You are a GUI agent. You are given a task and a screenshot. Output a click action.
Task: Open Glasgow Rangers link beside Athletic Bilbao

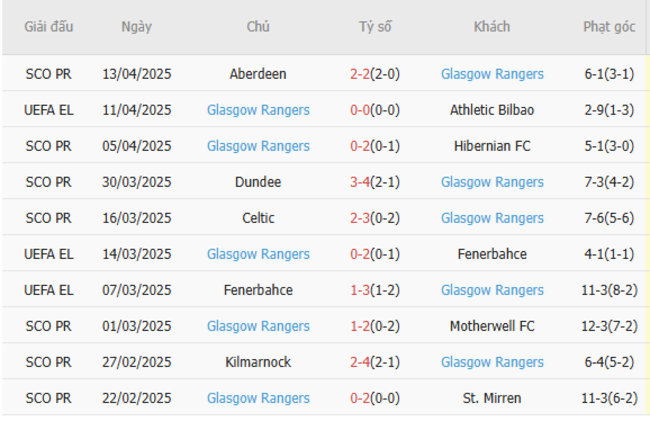258,110
